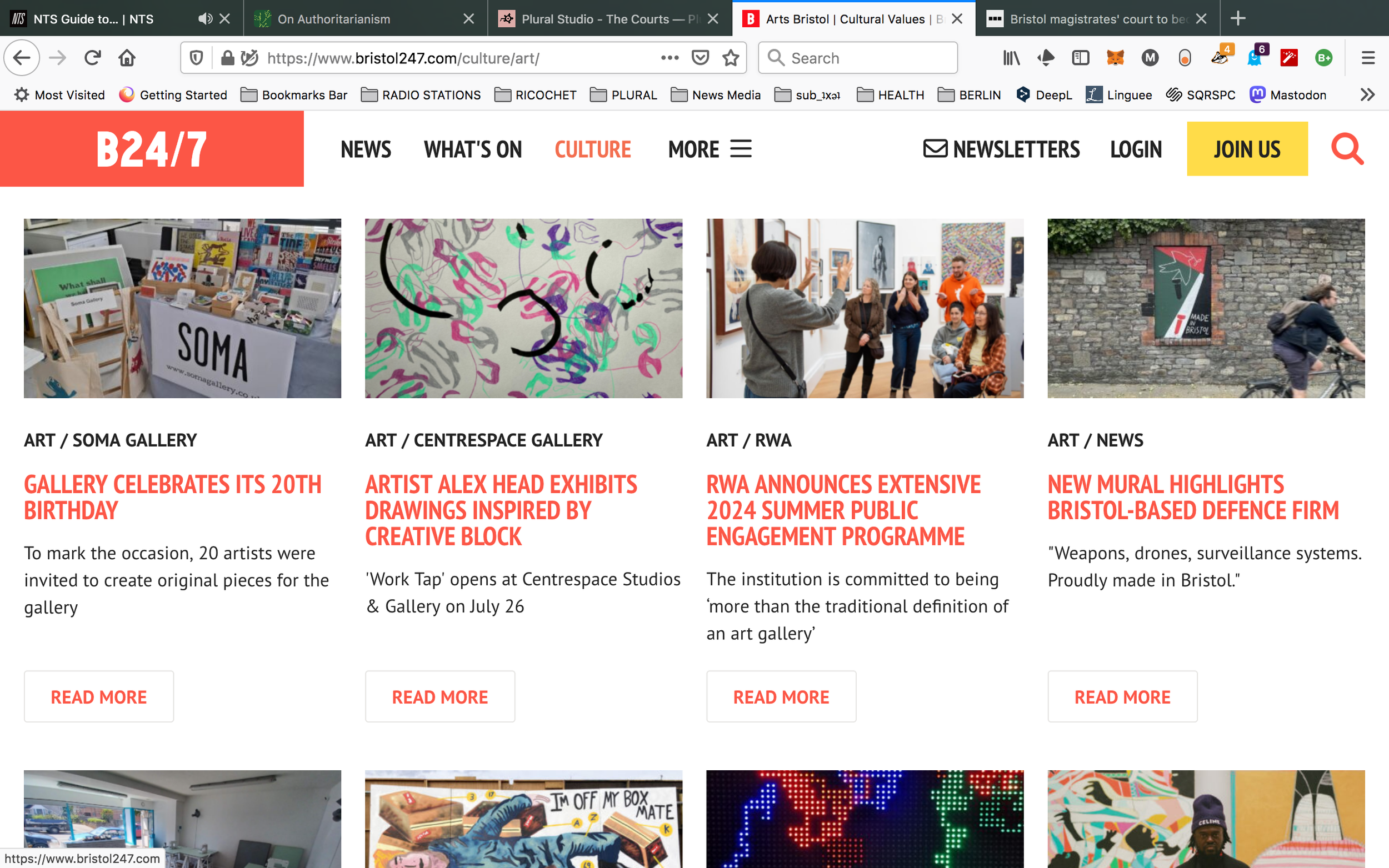
Task: Open Artist Alex Head exhibits headline
Action: [501, 510]
